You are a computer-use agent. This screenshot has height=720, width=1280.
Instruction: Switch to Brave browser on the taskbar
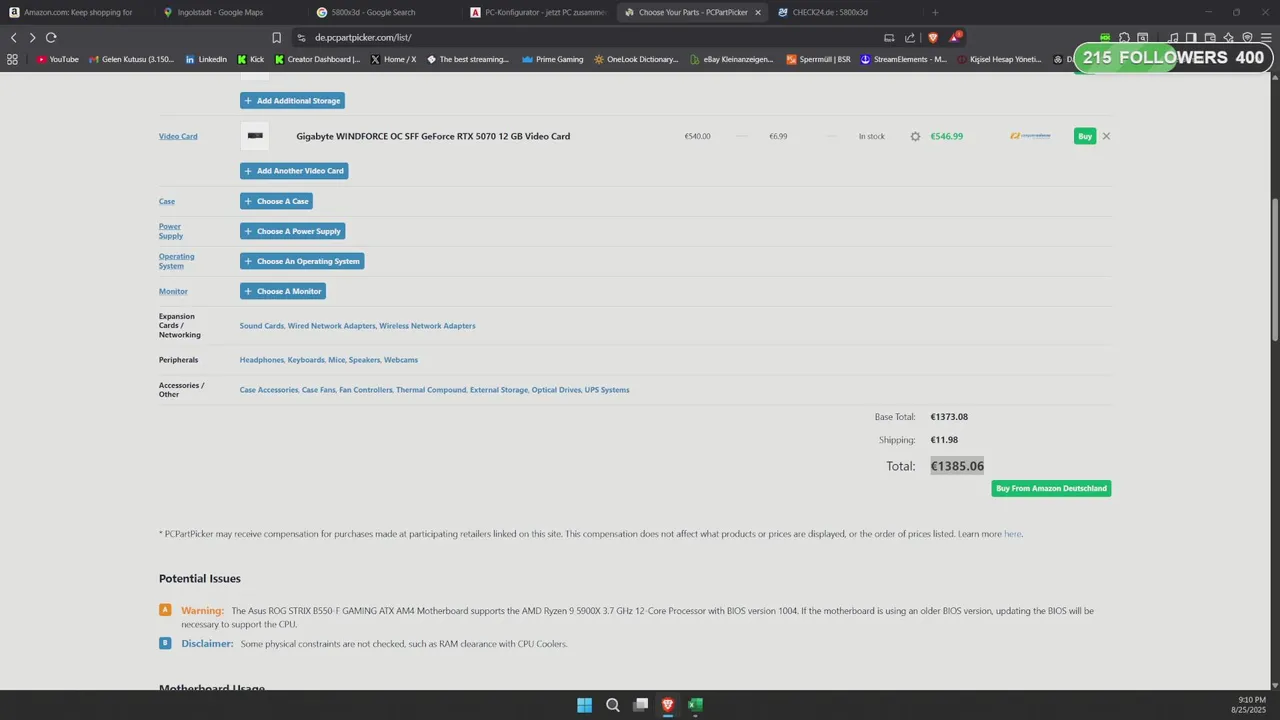click(668, 705)
